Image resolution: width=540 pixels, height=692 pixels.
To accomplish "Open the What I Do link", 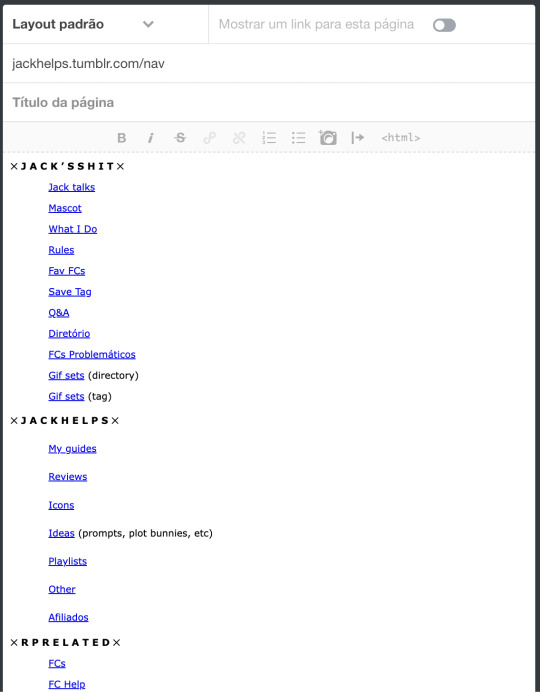I will coord(73,229).
